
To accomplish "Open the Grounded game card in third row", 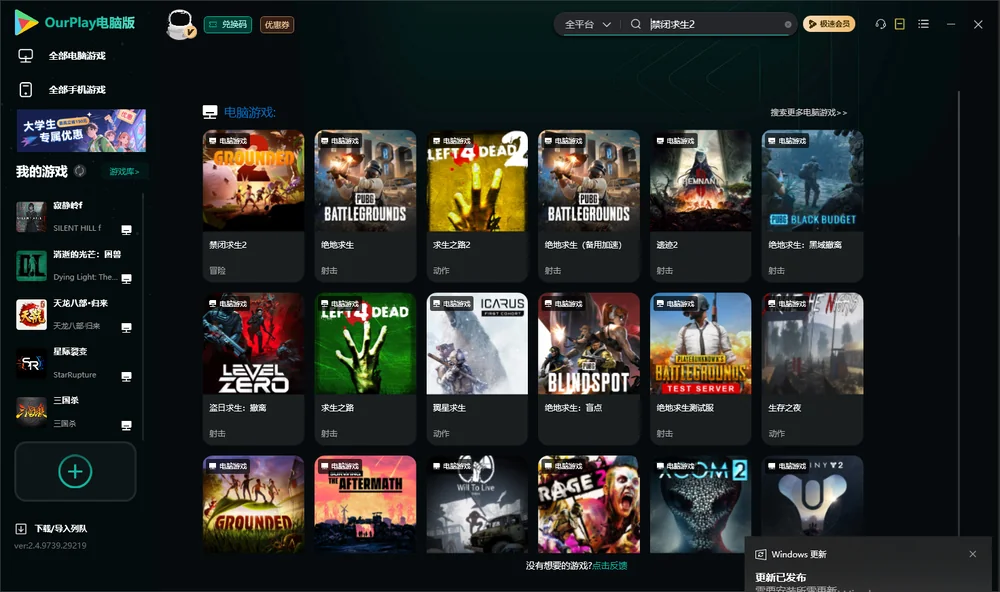I will click(253, 504).
